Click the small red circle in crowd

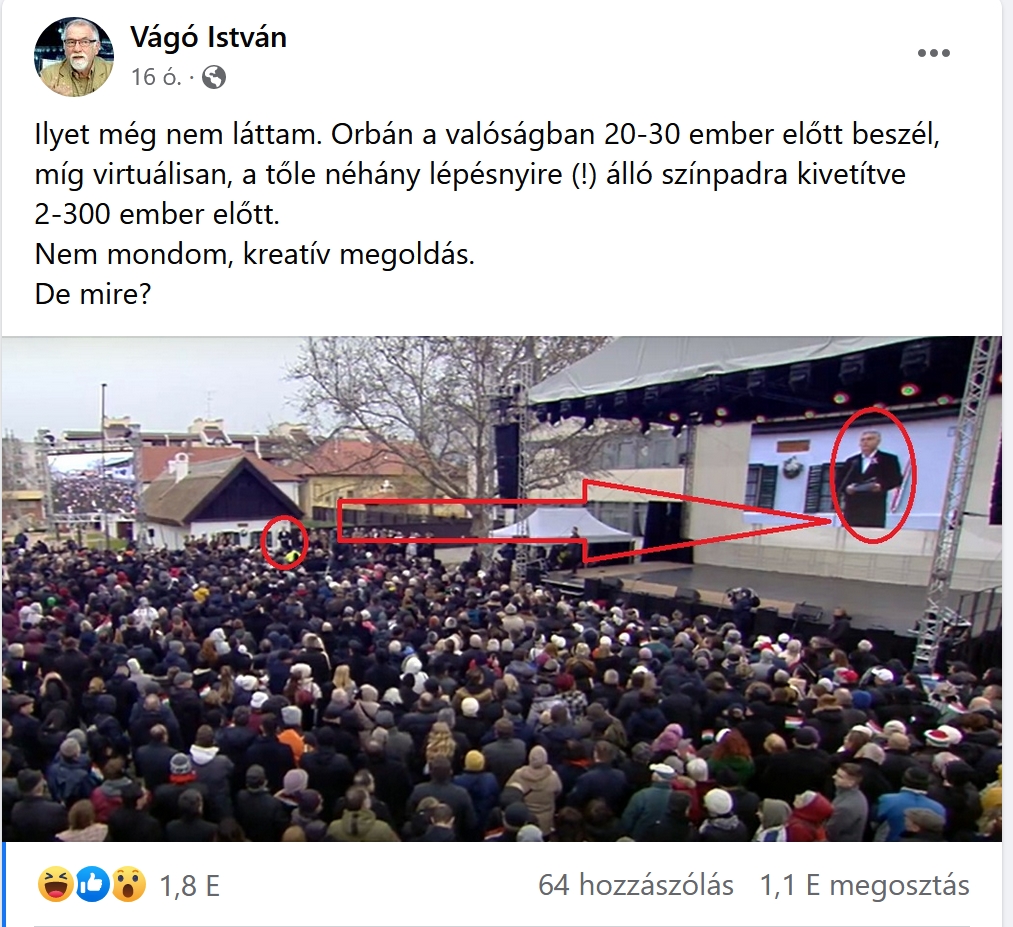coord(284,542)
